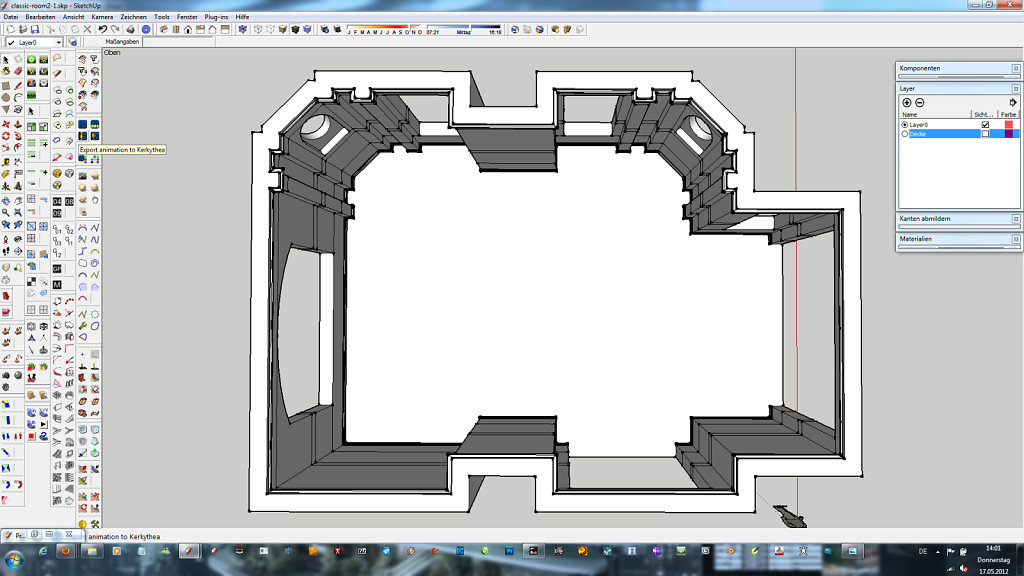Open the Zeichnen menu
Viewport: 1024px width, 576px height.
point(133,17)
